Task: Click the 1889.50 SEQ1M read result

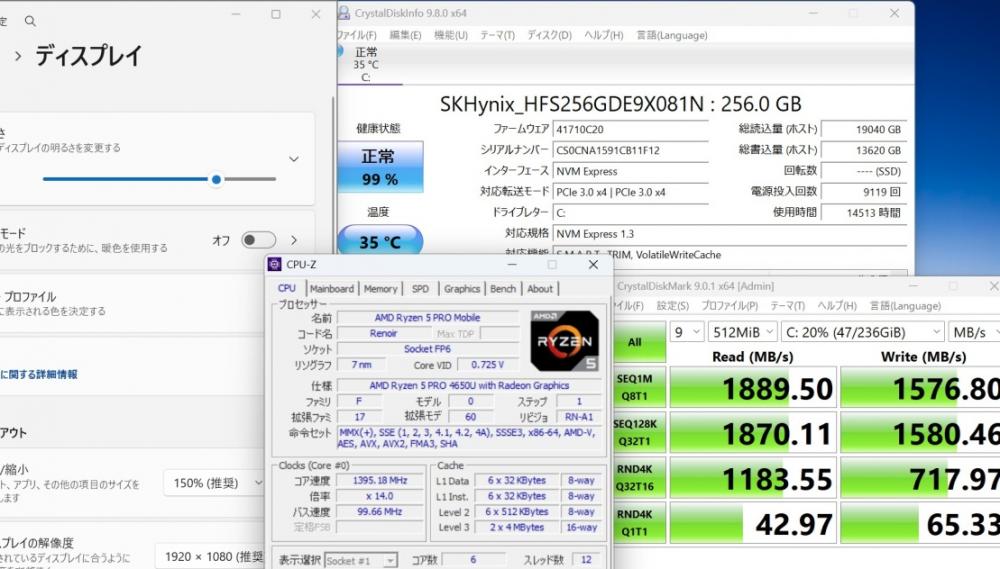Action: pos(753,387)
